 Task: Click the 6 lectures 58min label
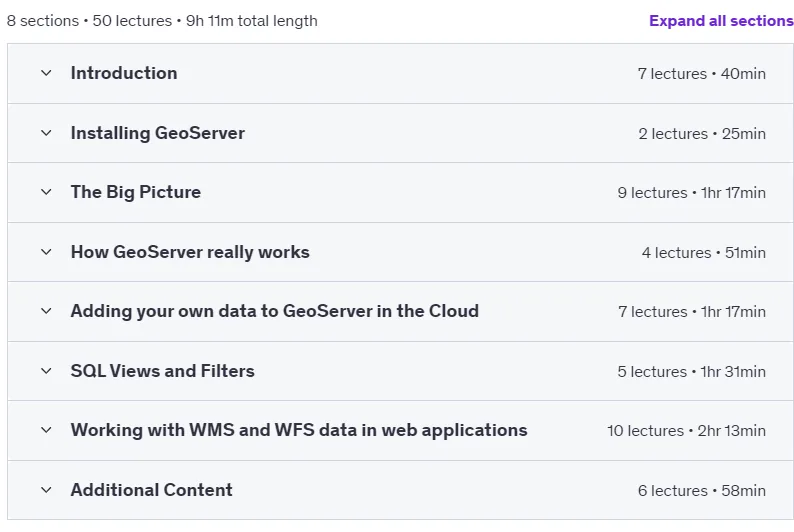click(701, 490)
